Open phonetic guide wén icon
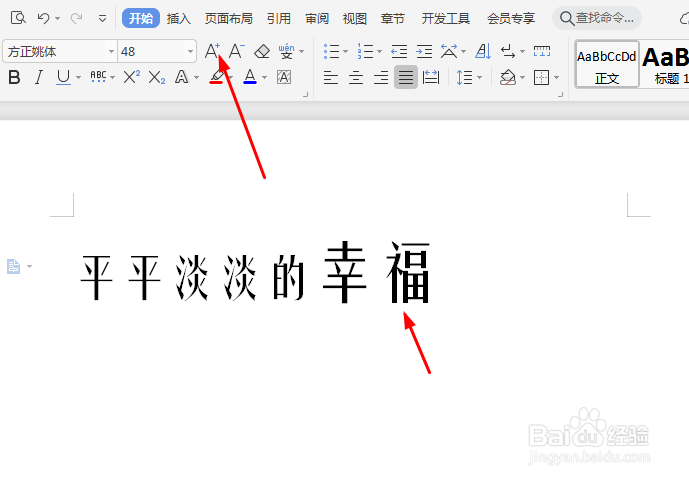Viewport: 689px width, 481px height. 286,51
